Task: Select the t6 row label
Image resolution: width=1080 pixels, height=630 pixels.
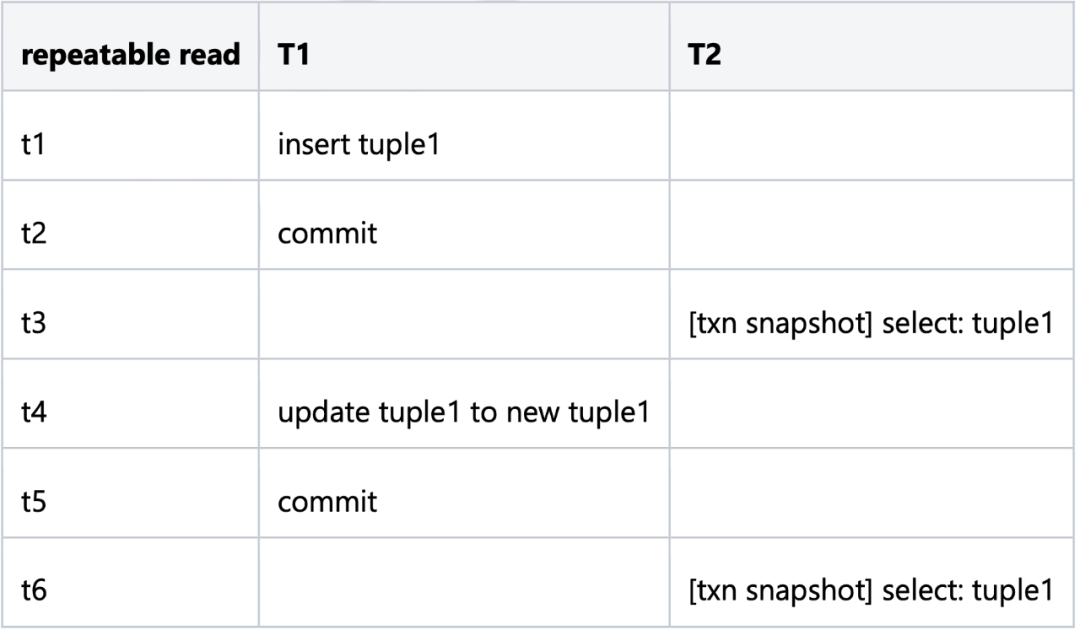Action: pyautogui.click(x=34, y=589)
